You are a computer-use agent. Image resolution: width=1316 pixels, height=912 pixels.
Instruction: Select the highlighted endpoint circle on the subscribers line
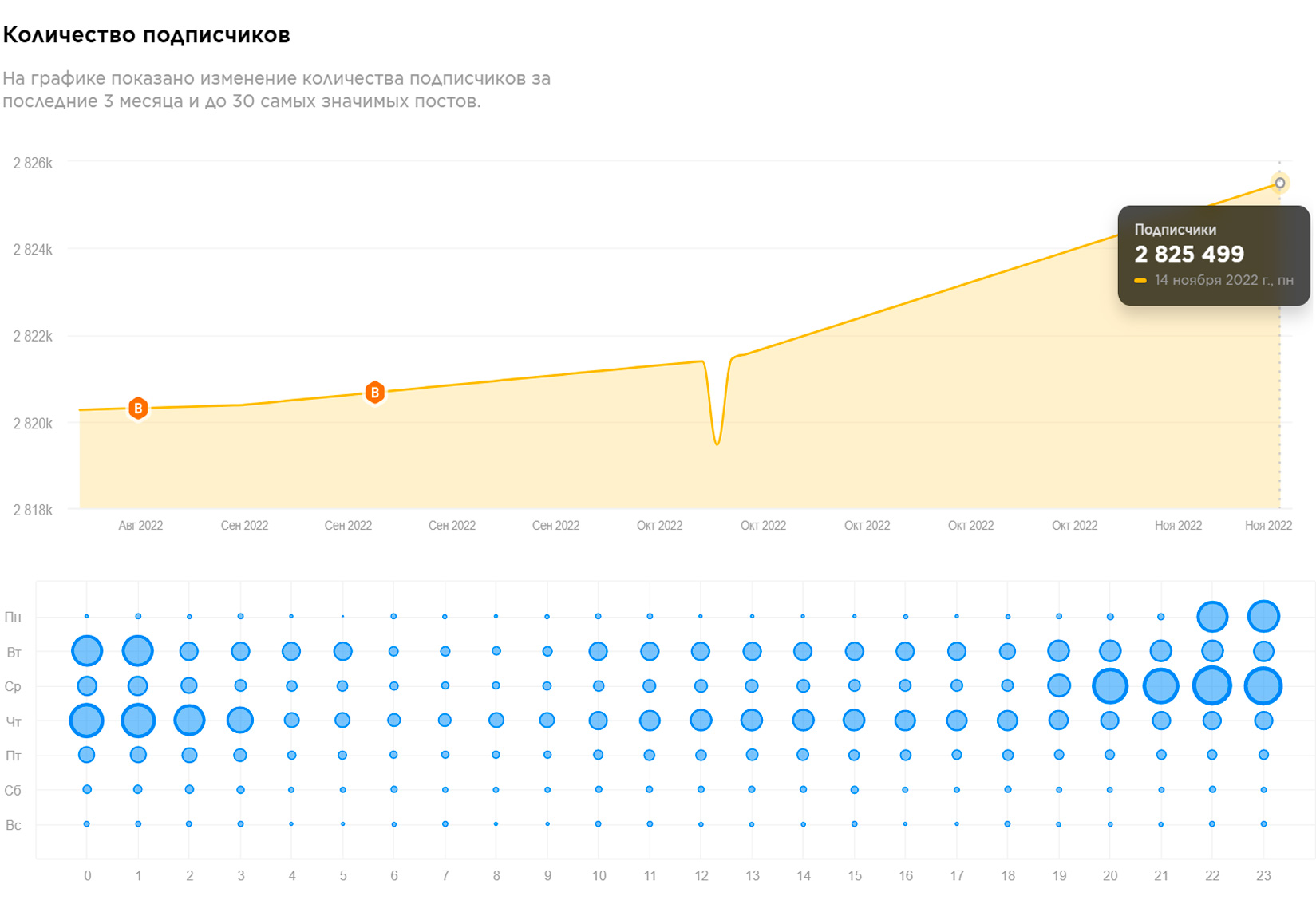click(1279, 184)
